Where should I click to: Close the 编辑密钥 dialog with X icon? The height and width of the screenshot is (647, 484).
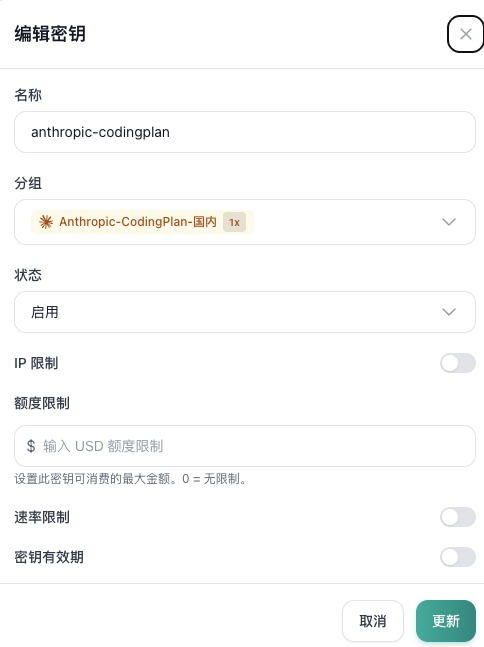(x=465, y=34)
